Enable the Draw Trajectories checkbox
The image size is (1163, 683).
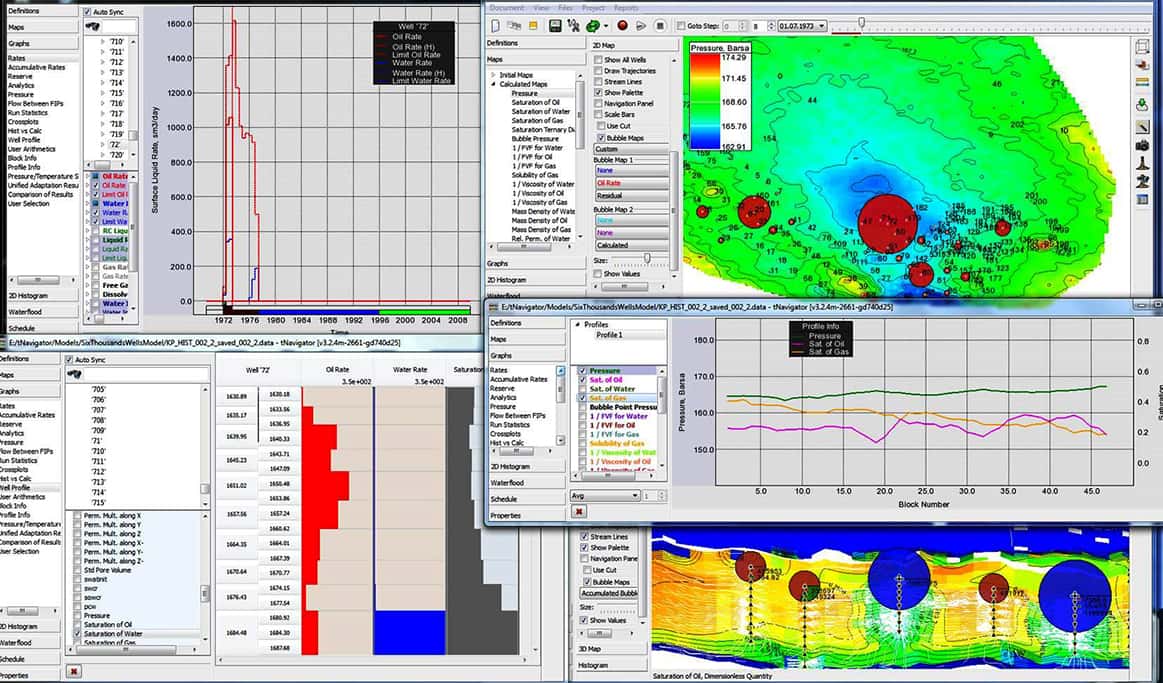pos(598,70)
